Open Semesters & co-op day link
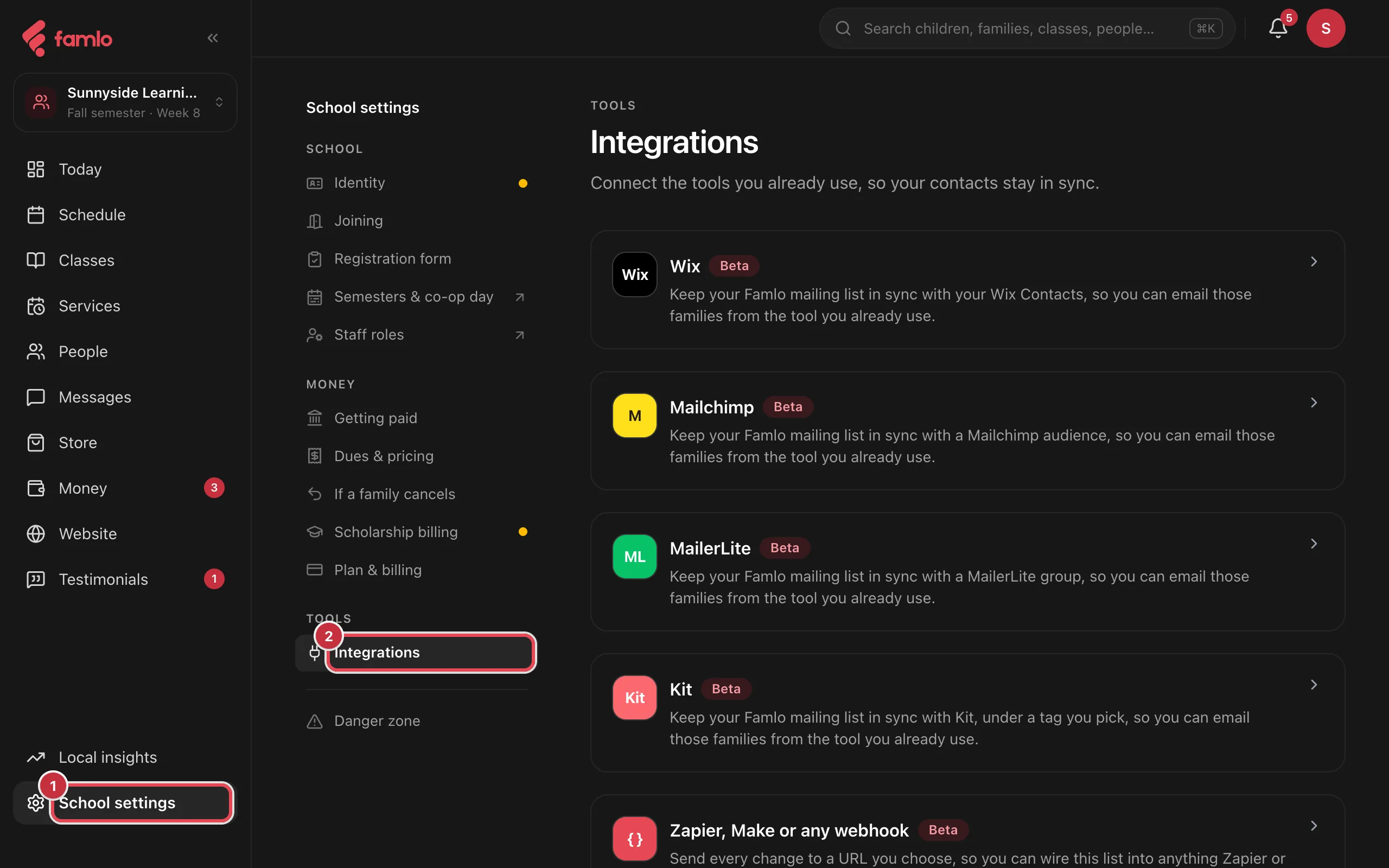This screenshot has width=1389, height=868. pos(417,297)
